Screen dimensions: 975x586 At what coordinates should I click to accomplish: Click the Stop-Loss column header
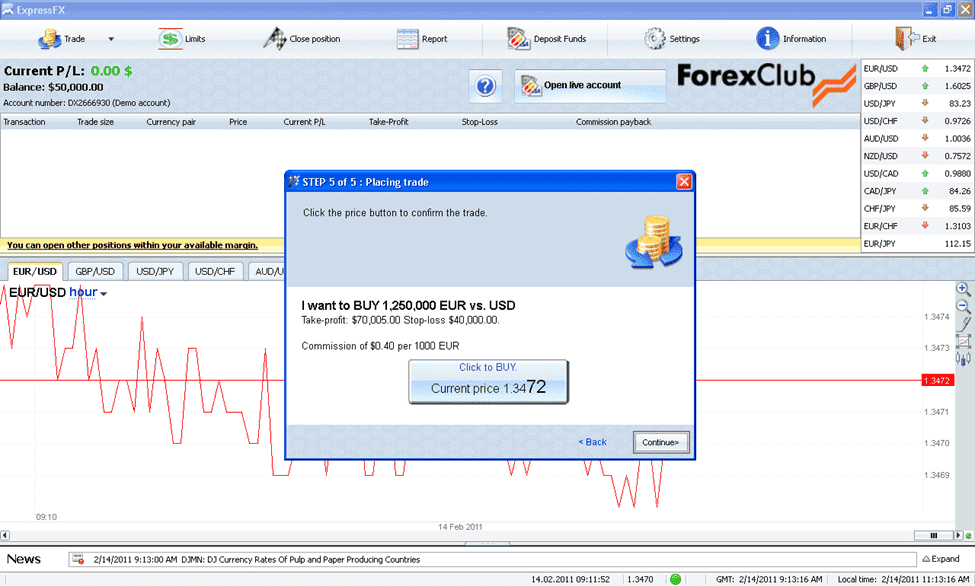tap(479, 122)
